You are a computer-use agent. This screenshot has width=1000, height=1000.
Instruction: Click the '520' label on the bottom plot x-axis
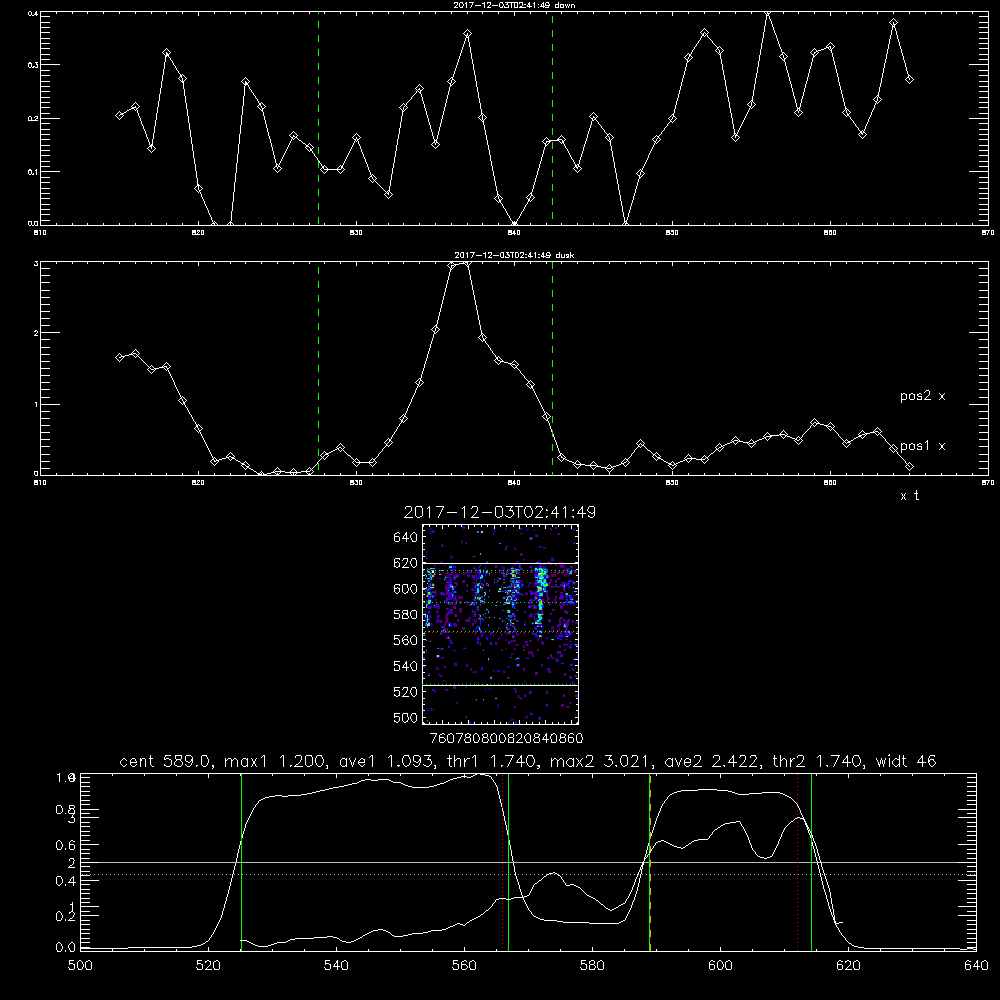click(208, 966)
